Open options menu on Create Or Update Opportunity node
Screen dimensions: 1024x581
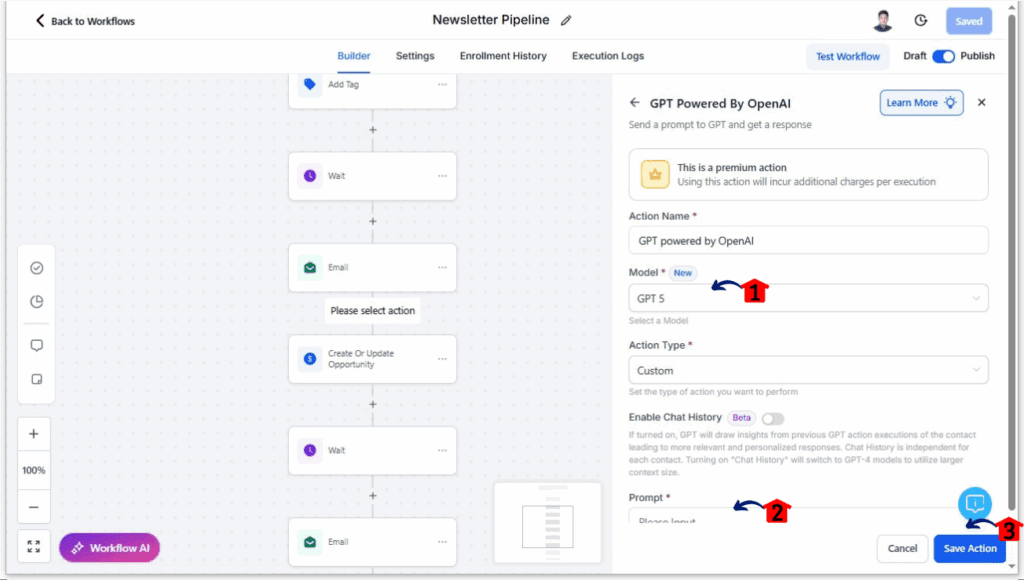442,359
